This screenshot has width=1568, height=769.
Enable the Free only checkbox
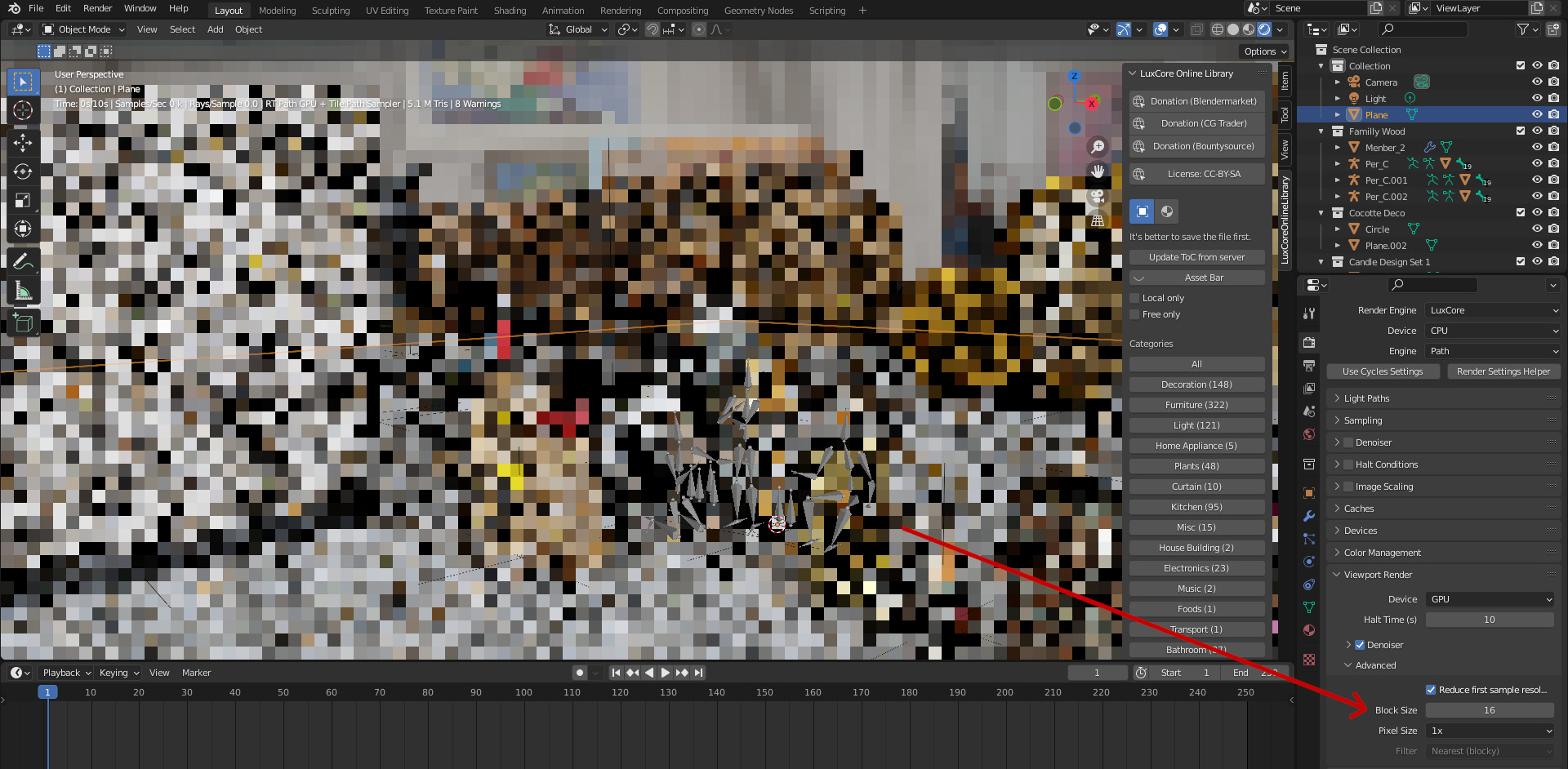click(x=1134, y=314)
